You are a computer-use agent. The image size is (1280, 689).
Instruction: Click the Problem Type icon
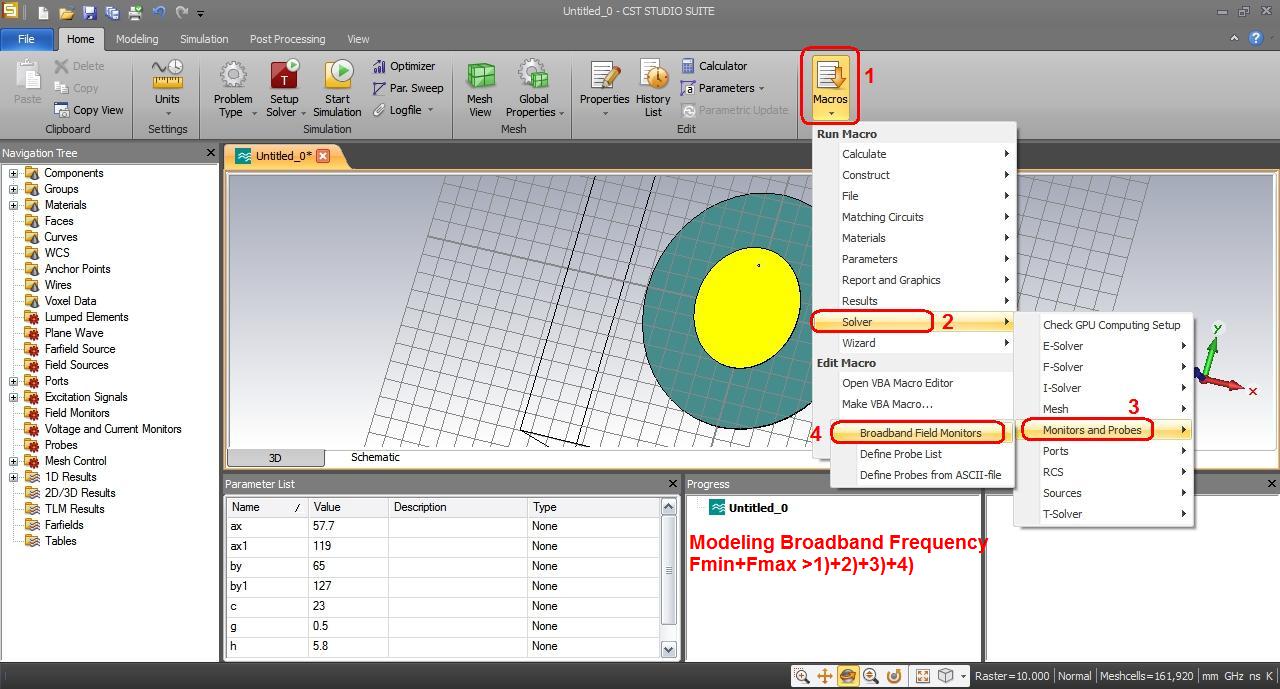pos(233,88)
